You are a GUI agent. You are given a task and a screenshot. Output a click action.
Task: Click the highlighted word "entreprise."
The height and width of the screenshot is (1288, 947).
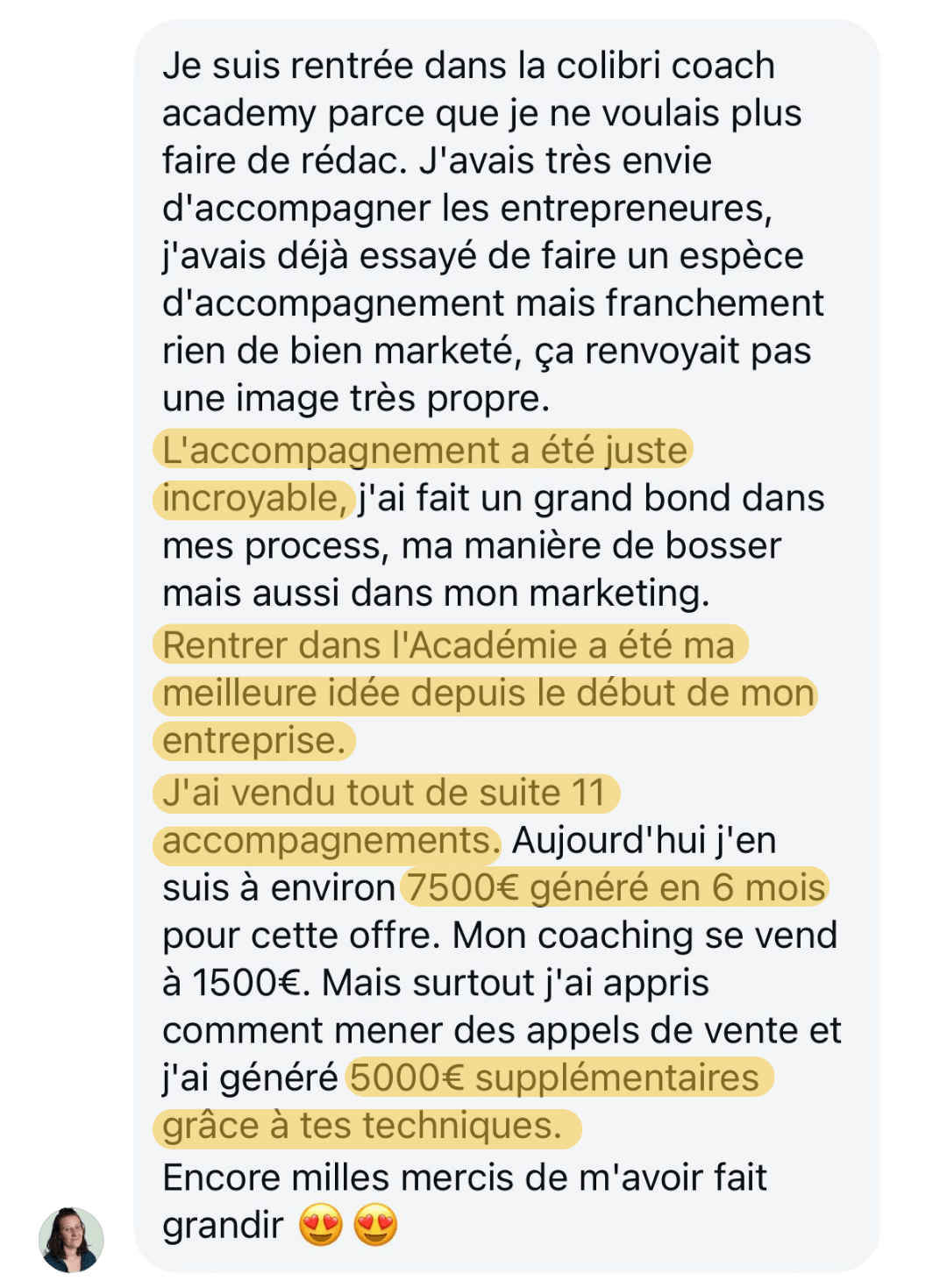click(x=254, y=741)
